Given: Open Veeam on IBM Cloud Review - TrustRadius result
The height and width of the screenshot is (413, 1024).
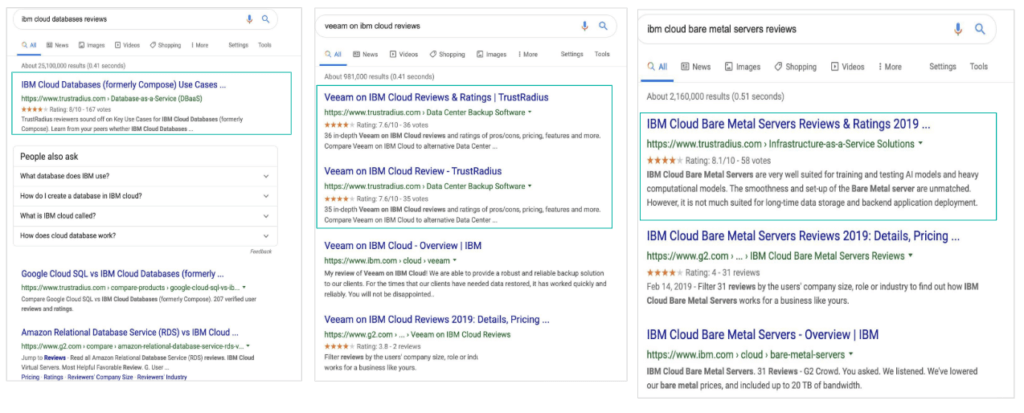Looking at the screenshot, I should coord(413,171).
